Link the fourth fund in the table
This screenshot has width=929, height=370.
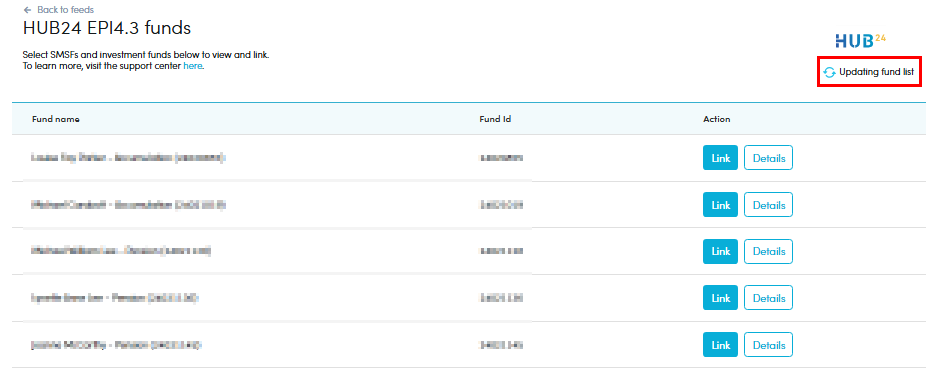point(720,298)
